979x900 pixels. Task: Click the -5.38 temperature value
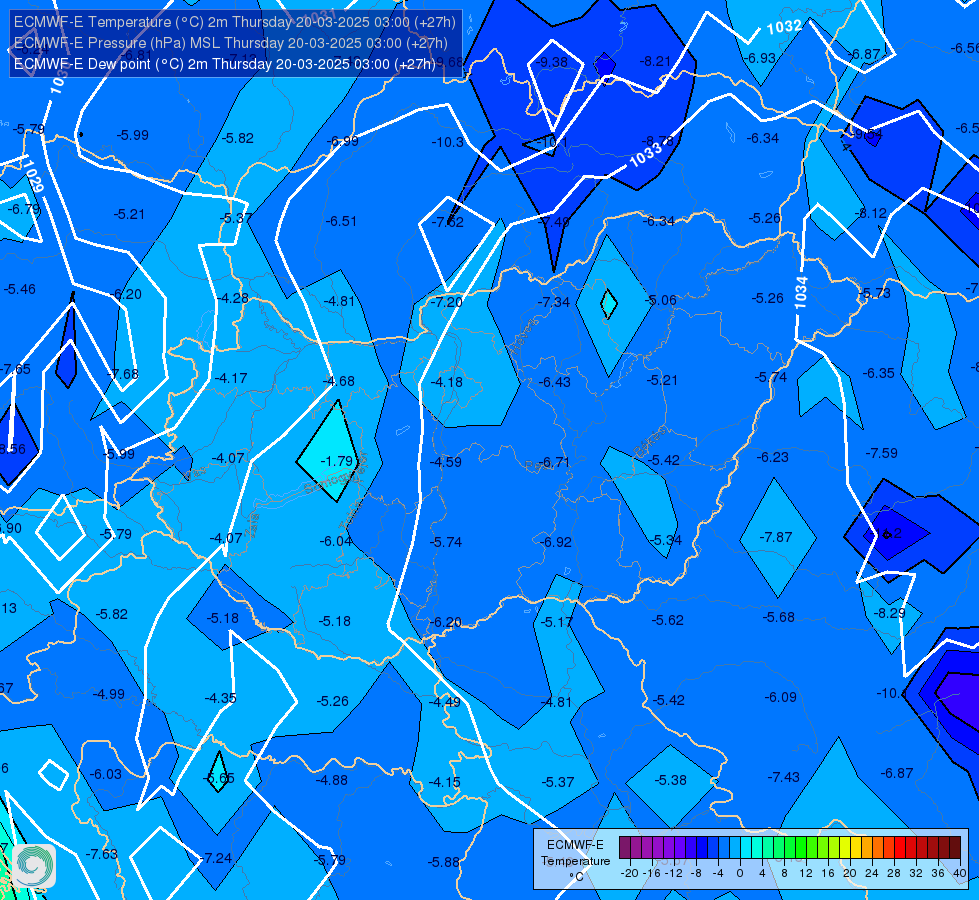coord(671,780)
